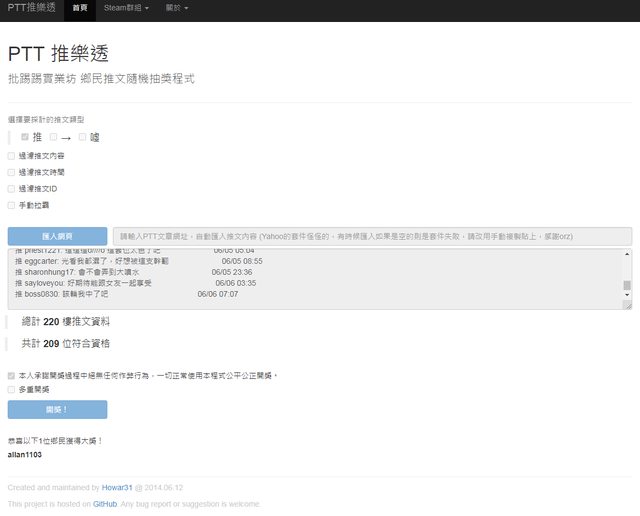Enable the 過濾推文時間 filter checkbox
This screenshot has width=640, height=516.
click(x=11, y=172)
